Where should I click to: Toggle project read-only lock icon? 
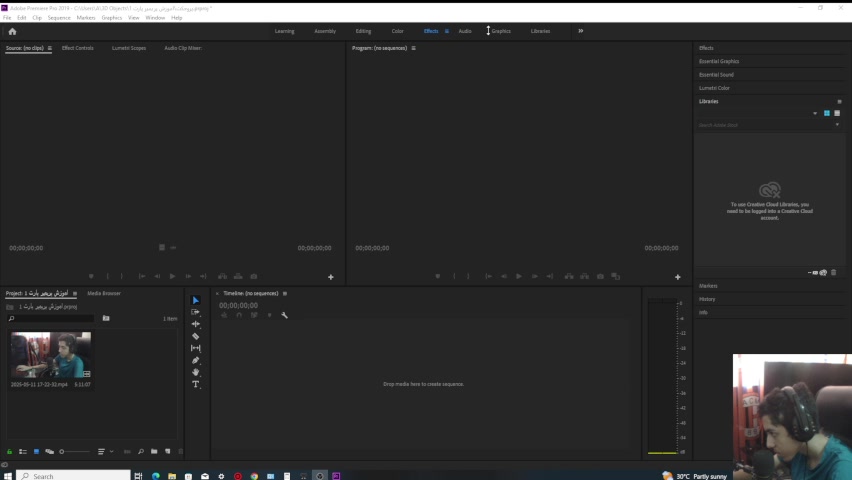pyautogui.click(x=9, y=451)
